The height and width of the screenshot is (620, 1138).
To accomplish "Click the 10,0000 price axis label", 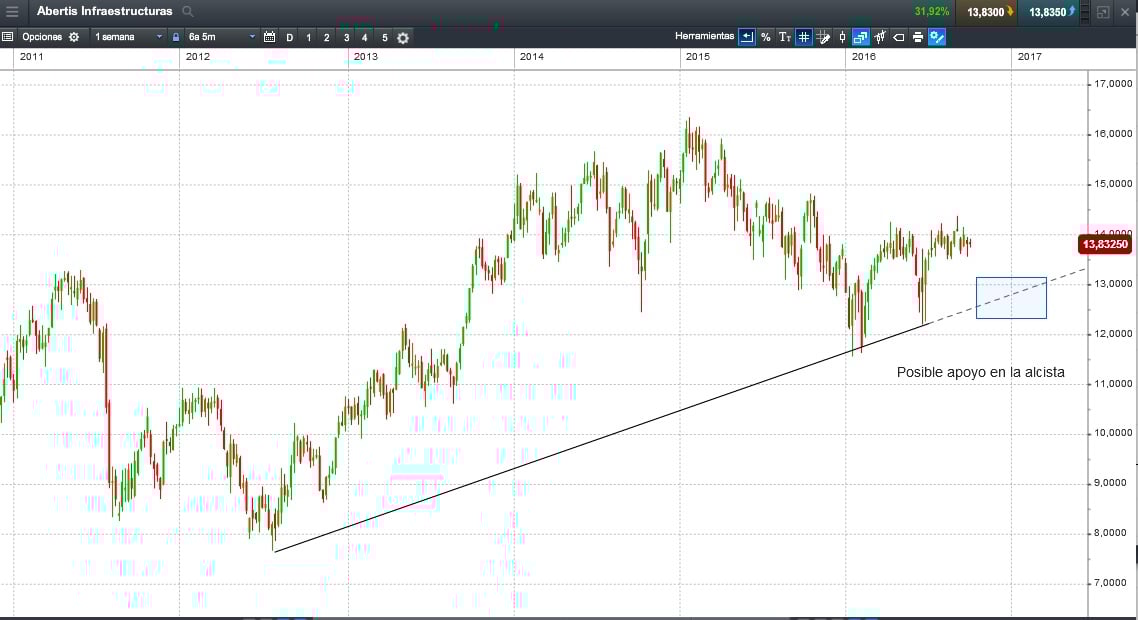I will click(x=1113, y=433).
